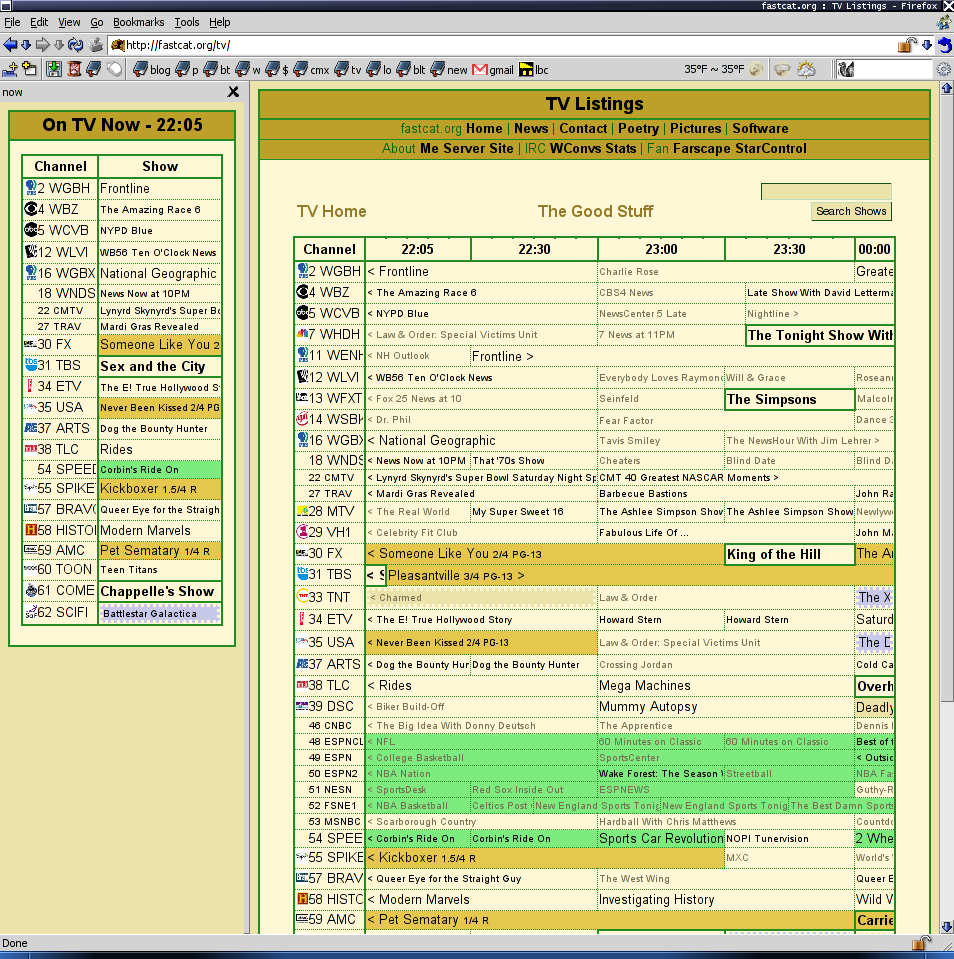
Task: Open the 'lbc' bookmark
Action: pyautogui.click(x=533, y=70)
